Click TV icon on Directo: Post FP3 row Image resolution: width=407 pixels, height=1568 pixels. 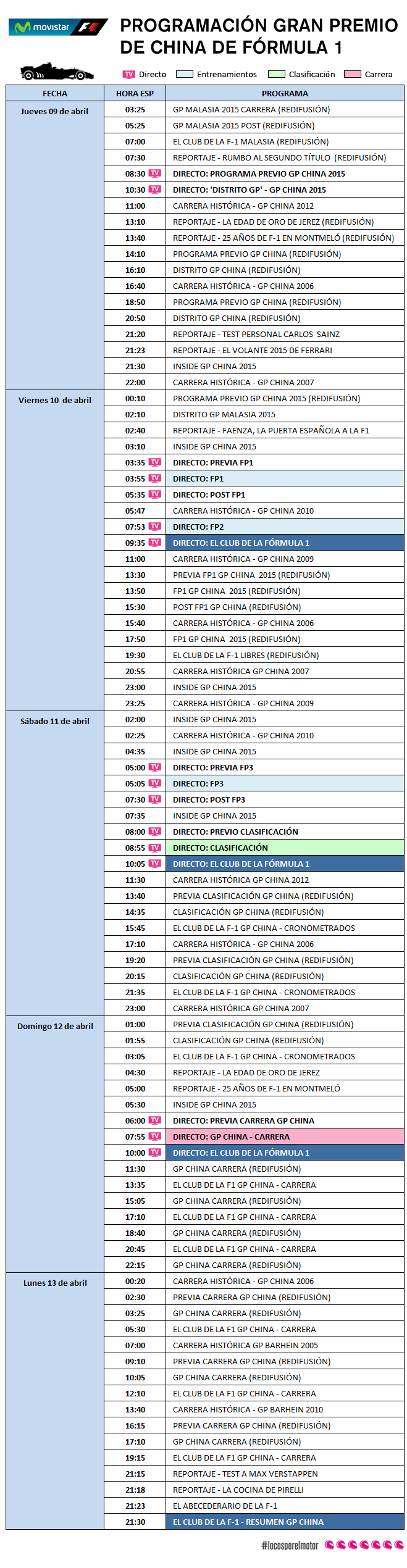(154, 799)
